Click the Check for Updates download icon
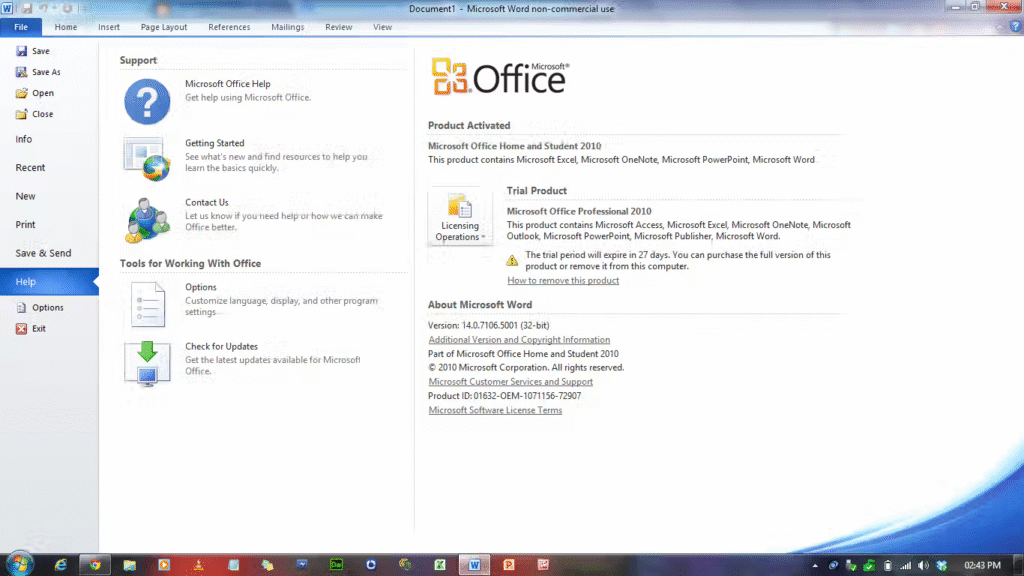Image resolution: width=1024 pixels, height=576 pixels. [147, 363]
